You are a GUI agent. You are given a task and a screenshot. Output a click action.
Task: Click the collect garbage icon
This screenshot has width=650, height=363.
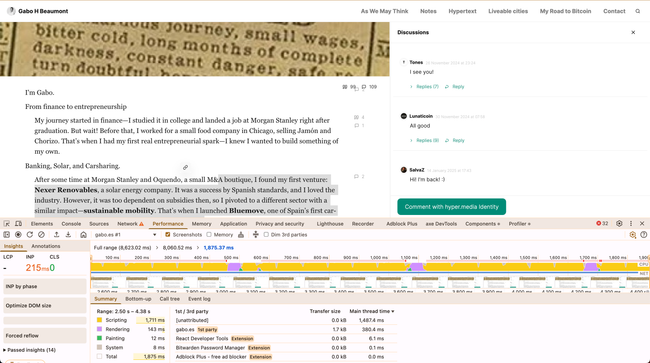pos(241,235)
